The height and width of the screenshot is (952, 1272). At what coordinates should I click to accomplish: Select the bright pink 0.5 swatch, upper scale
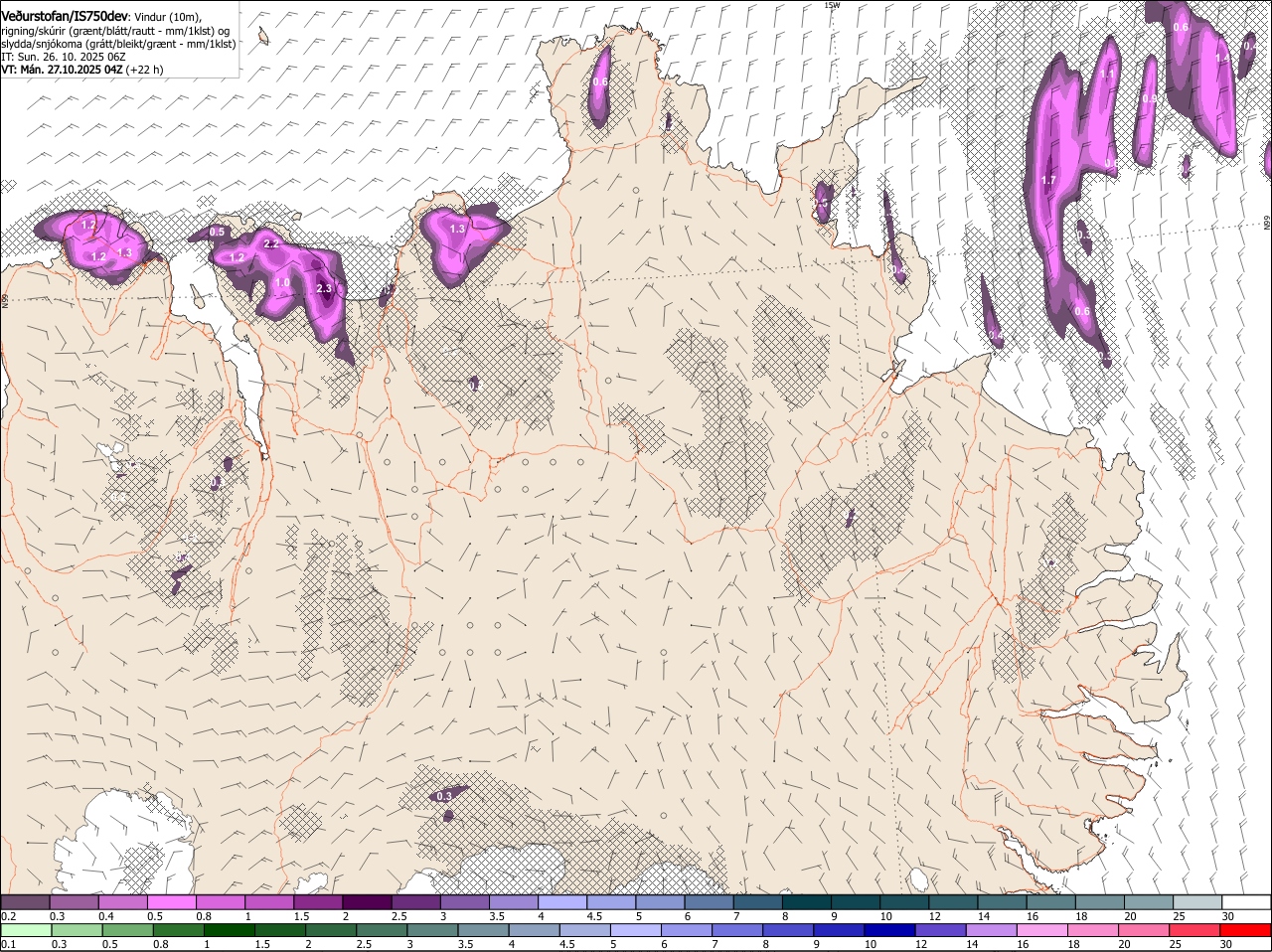click(x=172, y=902)
